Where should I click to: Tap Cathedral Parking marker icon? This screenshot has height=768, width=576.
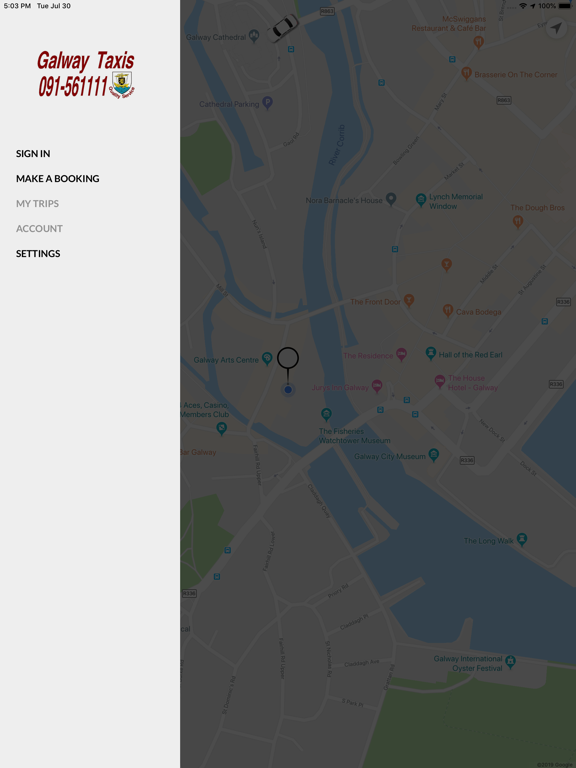[x=267, y=103]
